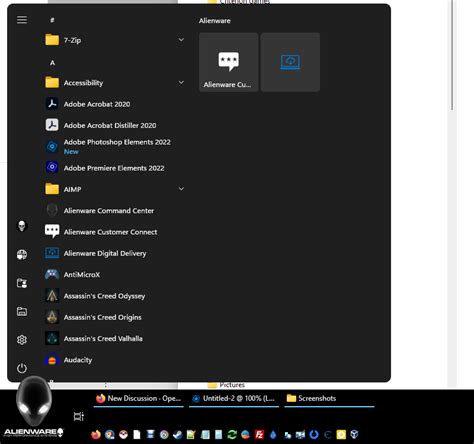Open Settings gear in Start rail

click(x=22, y=340)
